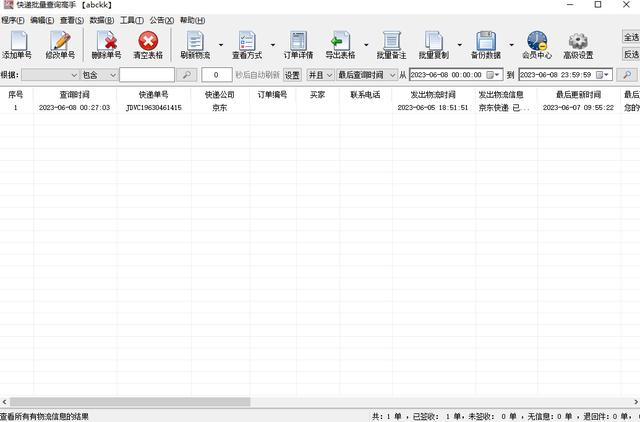640x422 pixels.
Task: Click the 设置 auto-refresh settings button
Action: tap(292, 75)
